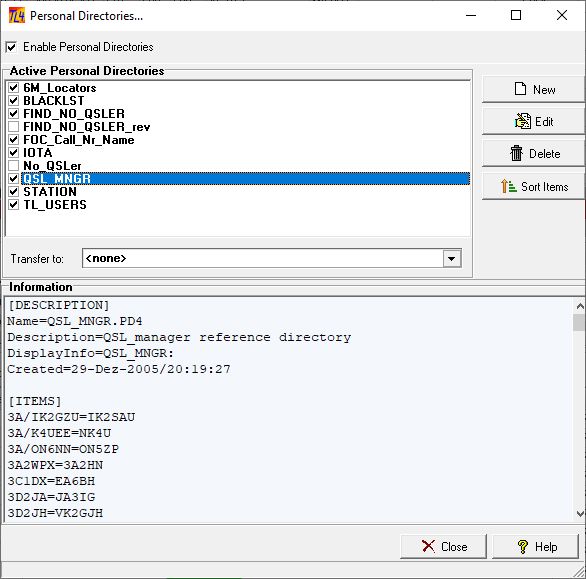This screenshot has height=579, width=586.
Task: Uncheck the FIND_NO_QSLER checkbox
Action: [13, 114]
